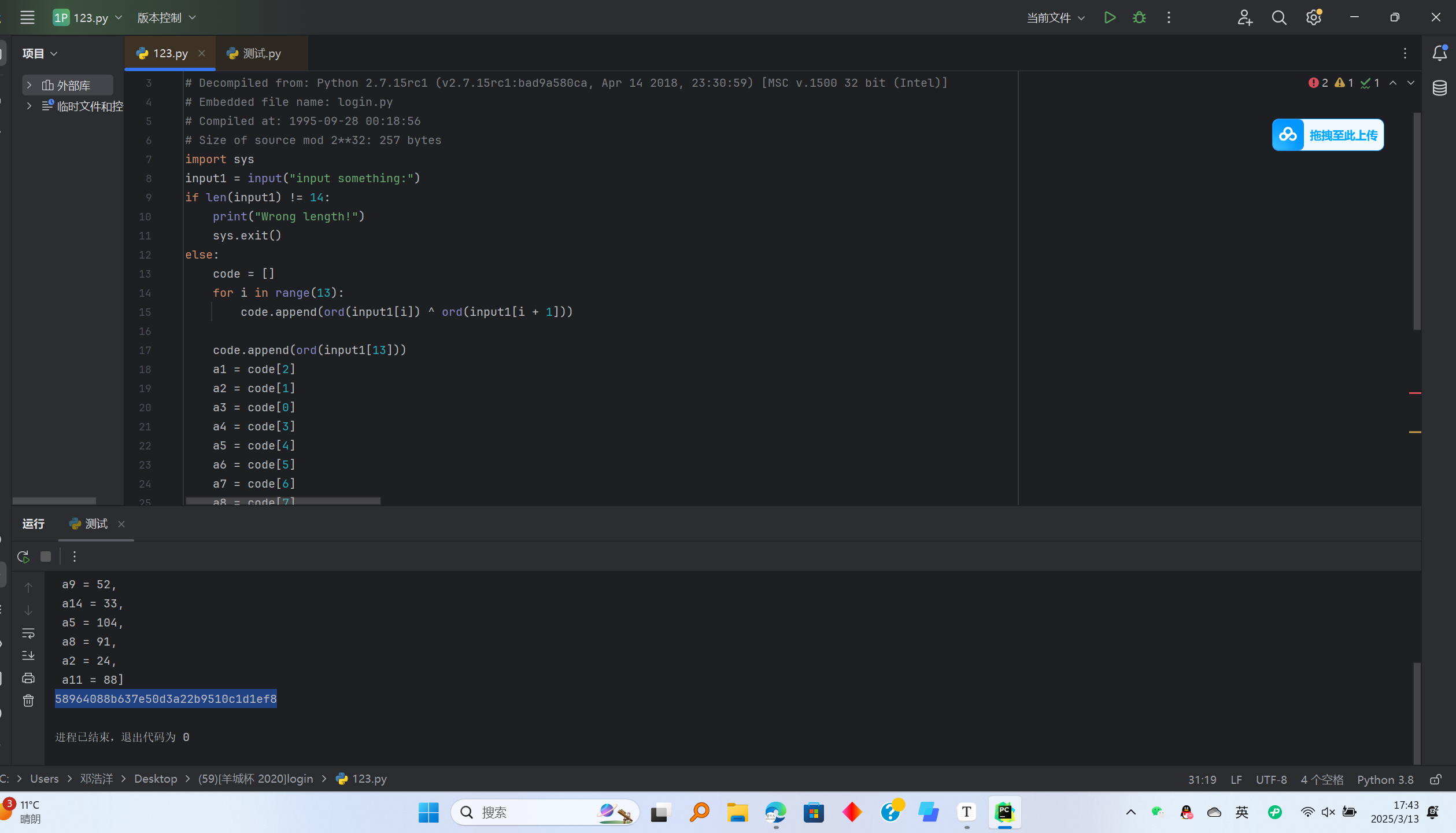The width and height of the screenshot is (1456, 833).
Task: Clear all console output
Action: (x=28, y=701)
